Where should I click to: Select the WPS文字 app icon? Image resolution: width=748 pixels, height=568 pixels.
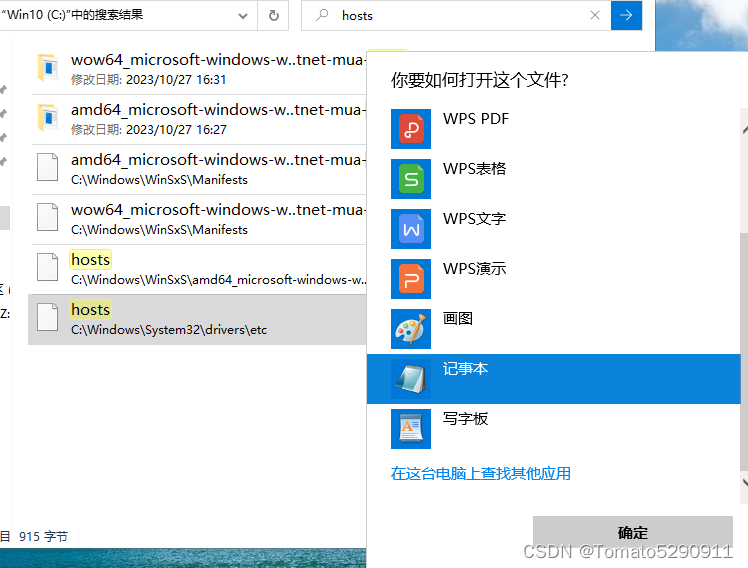point(411,229)
